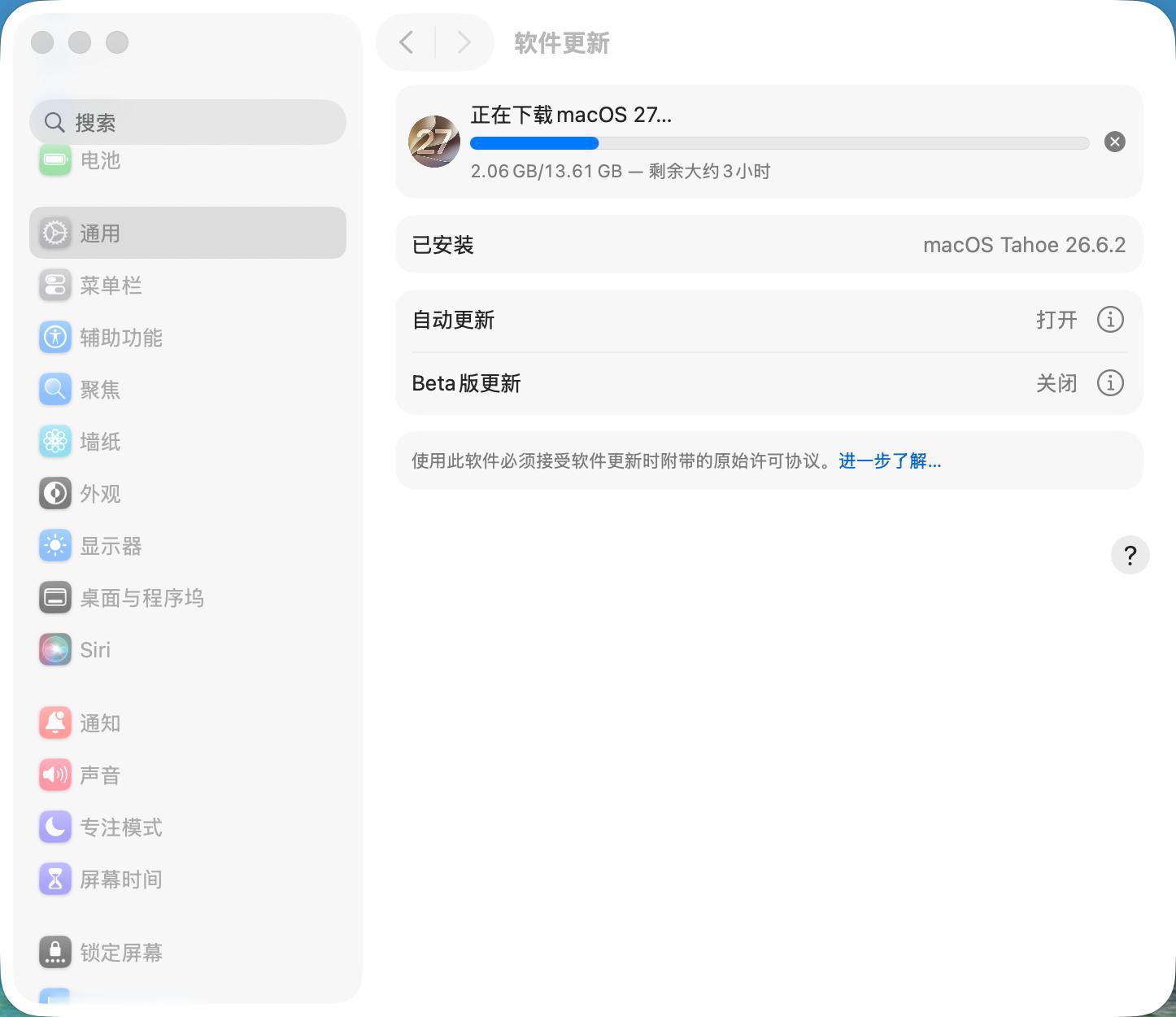Image resolution: width=1176 pixels, height=1017 pixels.
Task: Open the 电池 (Battery) settings icon
Action: click(55, 159)
